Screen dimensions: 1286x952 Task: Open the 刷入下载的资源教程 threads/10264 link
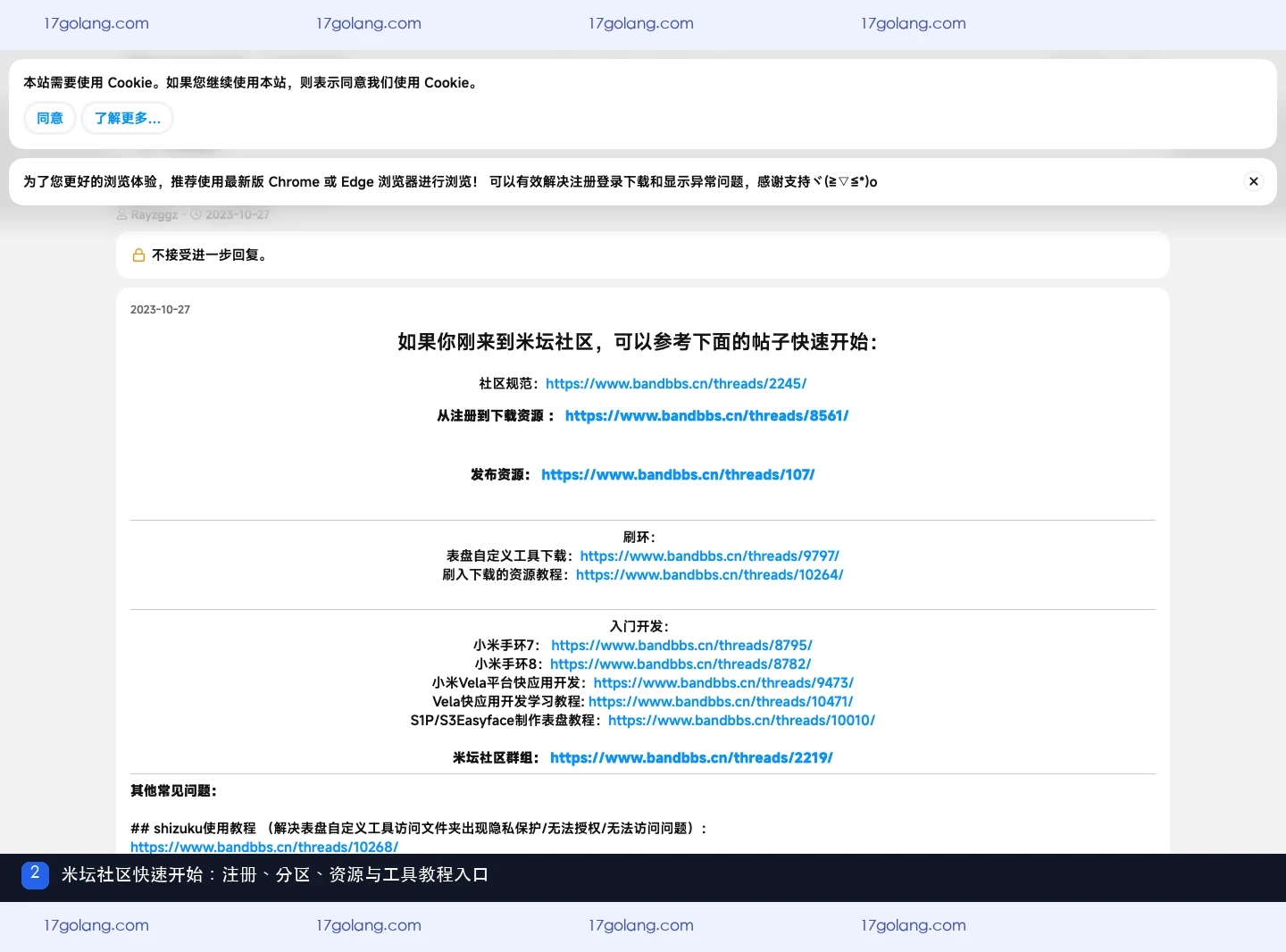(x=710, y=575)
